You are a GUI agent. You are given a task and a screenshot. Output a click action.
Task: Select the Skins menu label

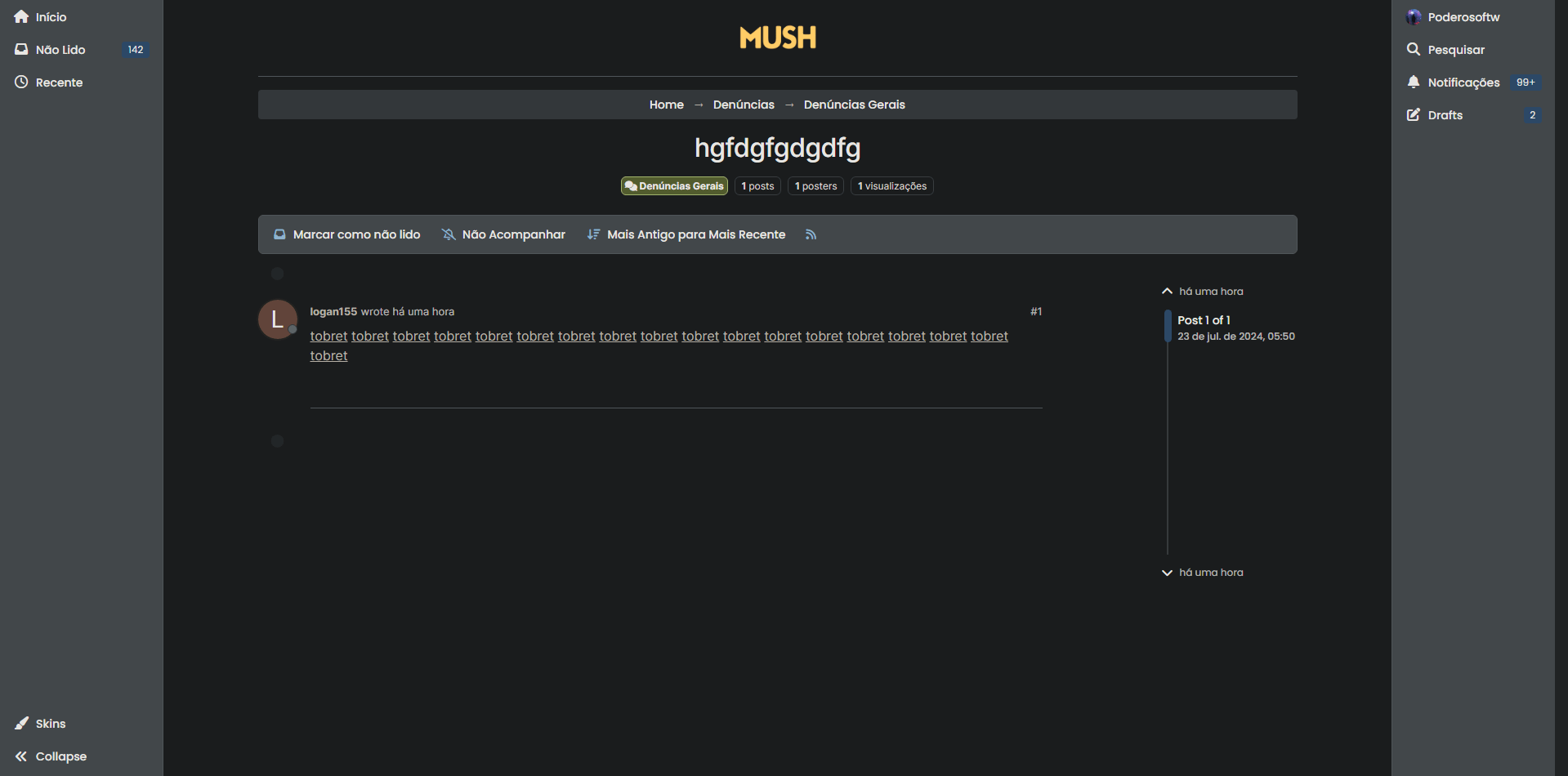[x=51, y=724]
